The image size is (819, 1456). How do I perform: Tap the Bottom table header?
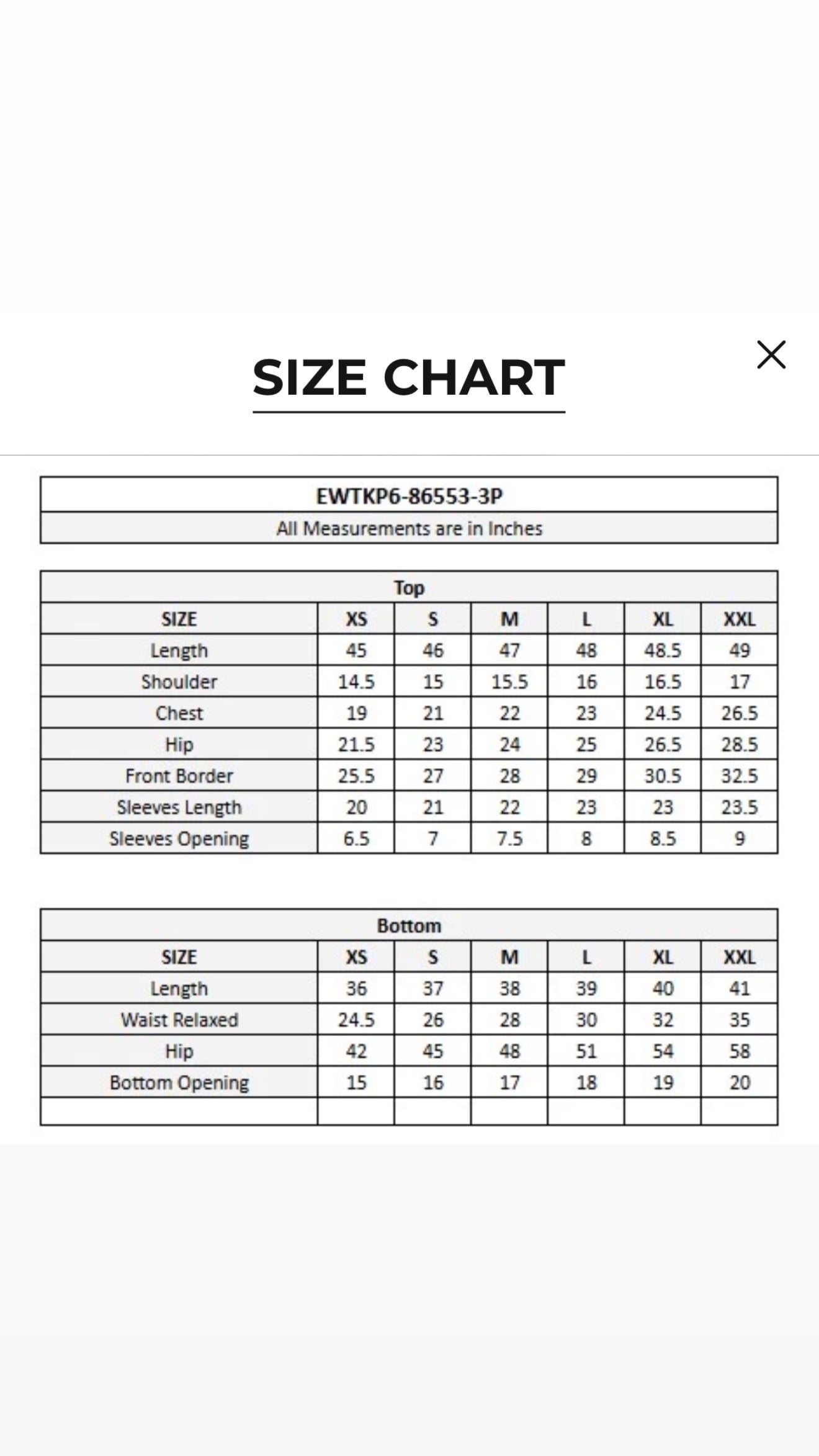click(x=409, y=925)
